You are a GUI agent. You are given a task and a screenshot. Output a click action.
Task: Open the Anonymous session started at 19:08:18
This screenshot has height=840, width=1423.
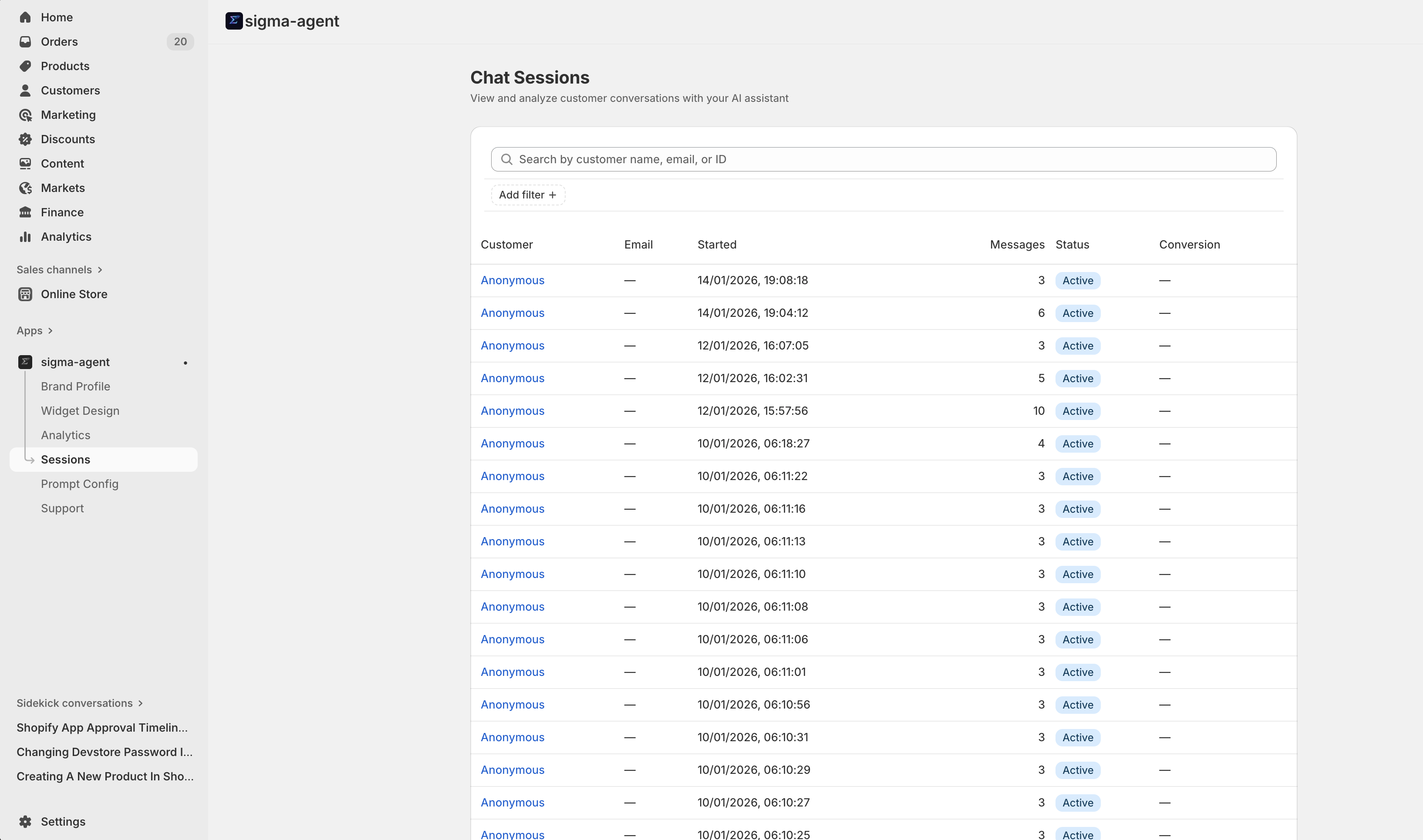512,280
